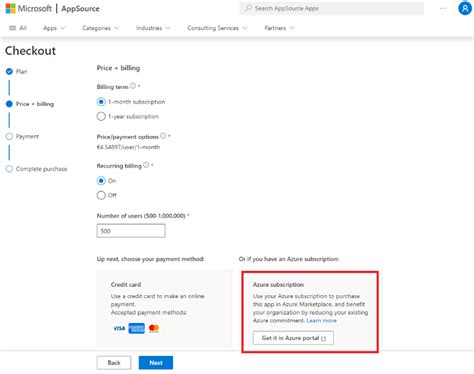Go to the Complete purchase step

click(x=41, y=169)
